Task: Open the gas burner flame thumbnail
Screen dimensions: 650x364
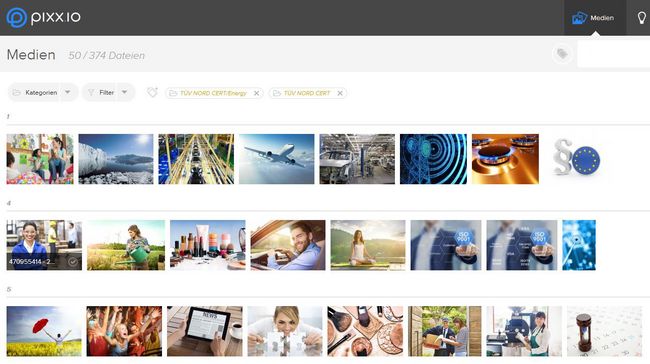Action: [x=505, y=159]
